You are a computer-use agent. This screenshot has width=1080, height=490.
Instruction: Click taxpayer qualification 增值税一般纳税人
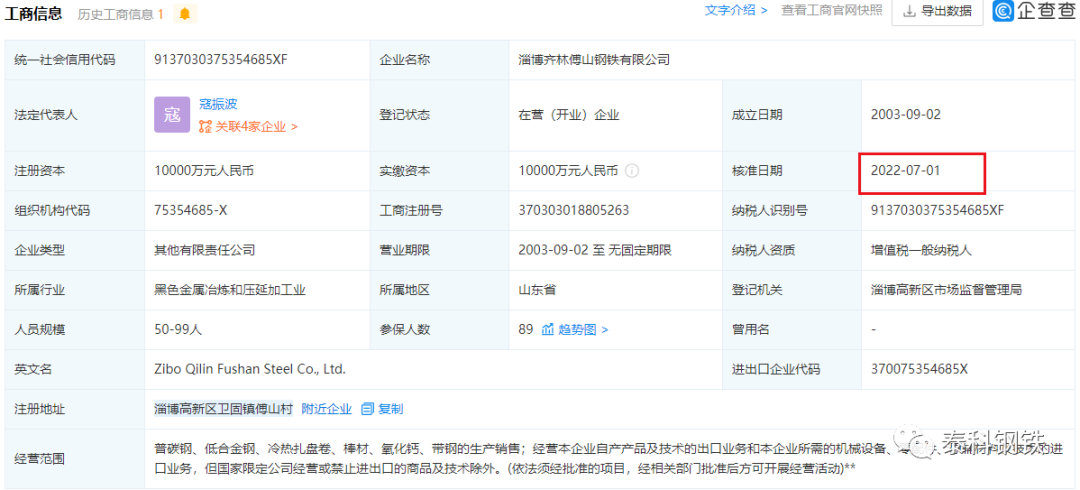921,250
